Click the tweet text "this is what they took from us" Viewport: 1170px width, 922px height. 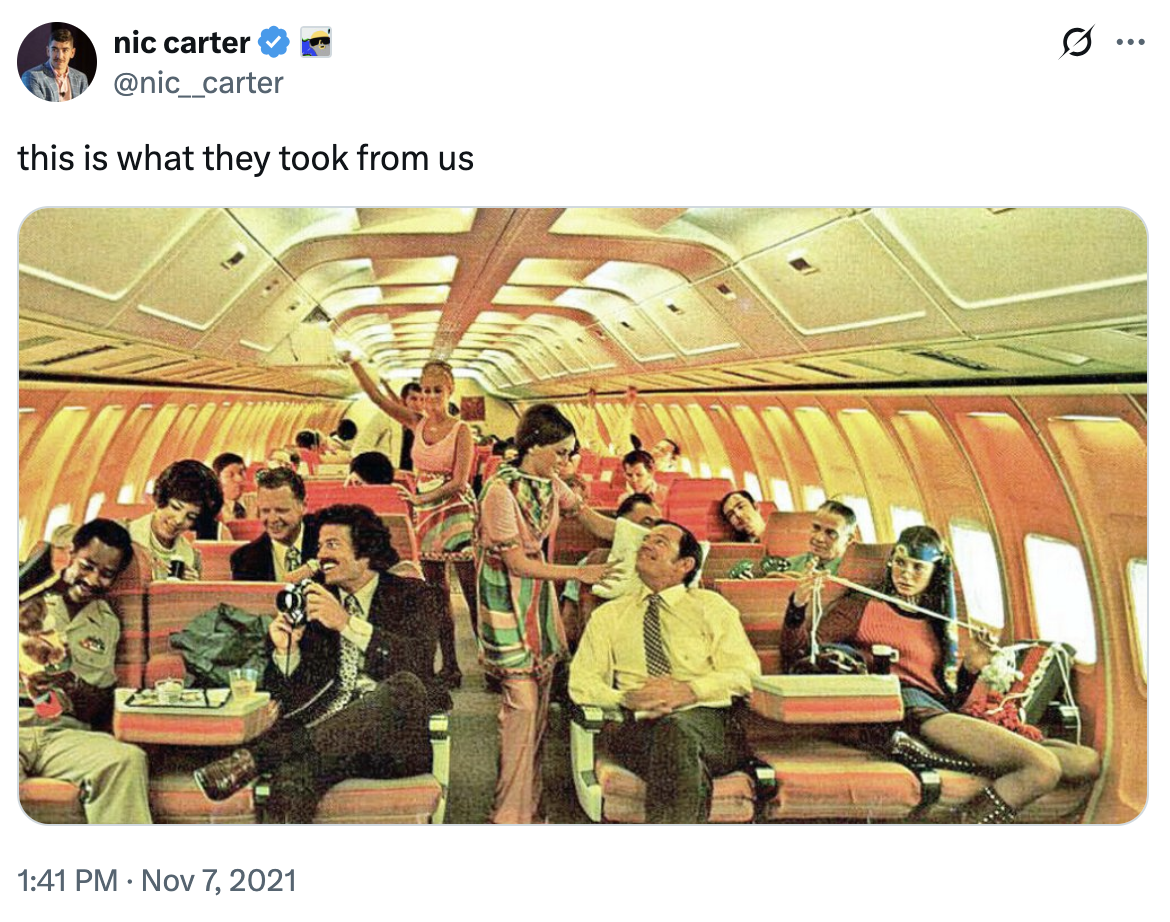[246, 158]
